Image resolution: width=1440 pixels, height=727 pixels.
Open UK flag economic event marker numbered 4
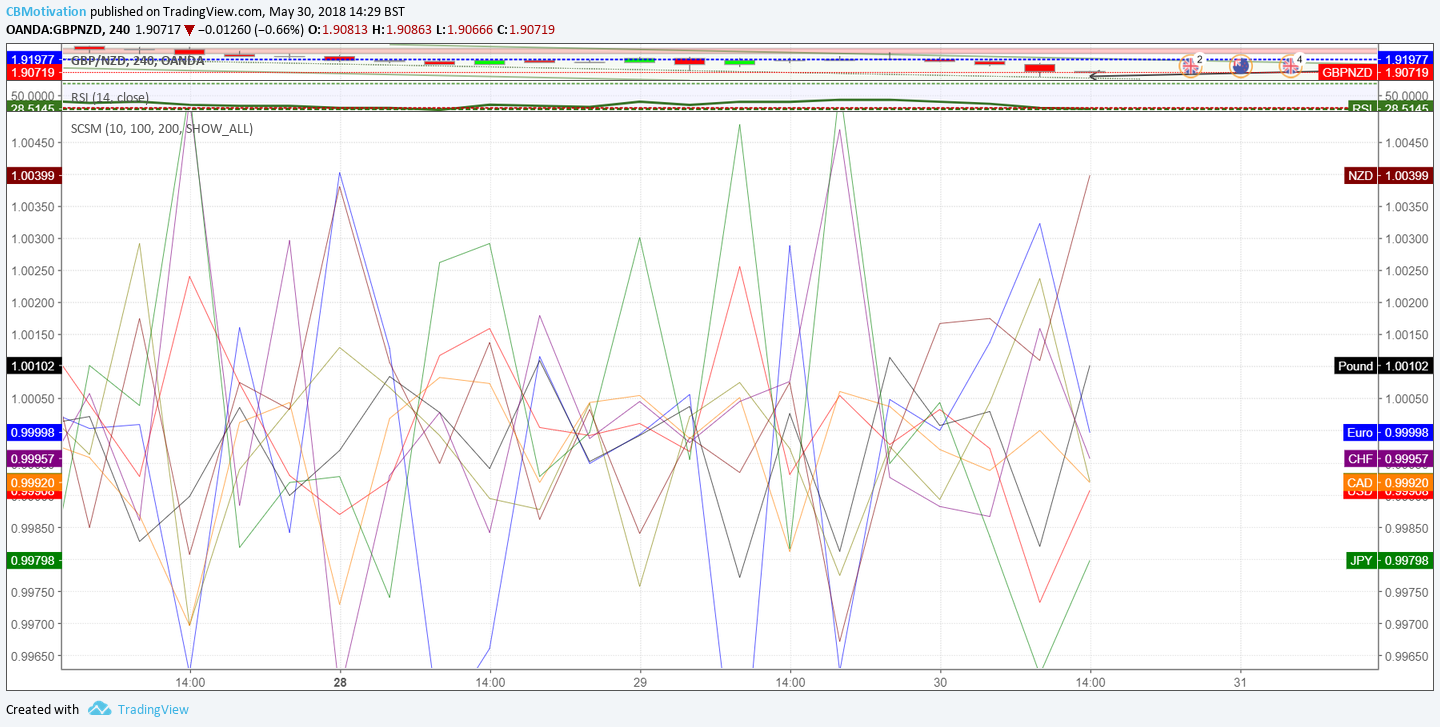click(1290, 65)
